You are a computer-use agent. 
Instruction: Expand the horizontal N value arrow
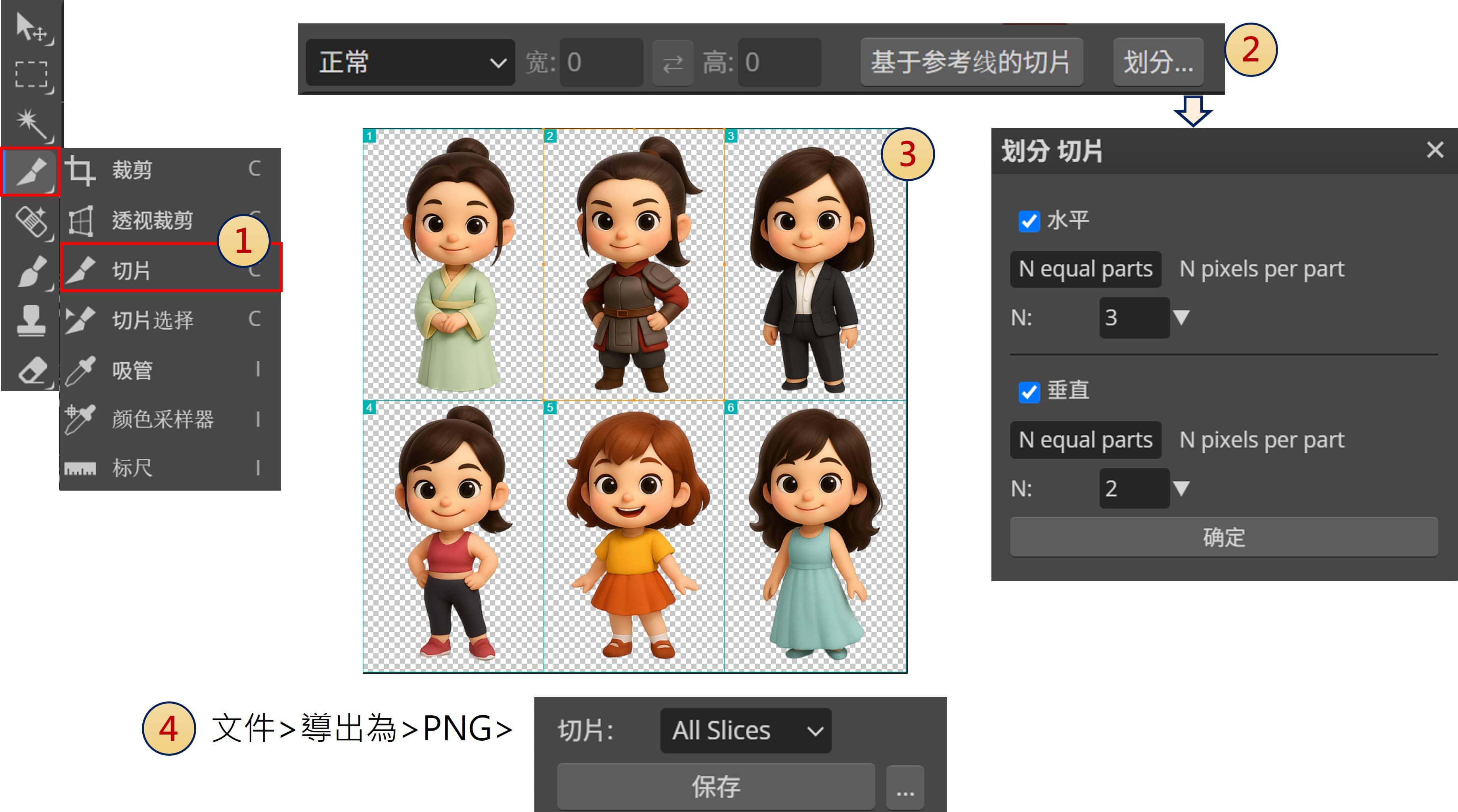click(x=1181, y=317)
